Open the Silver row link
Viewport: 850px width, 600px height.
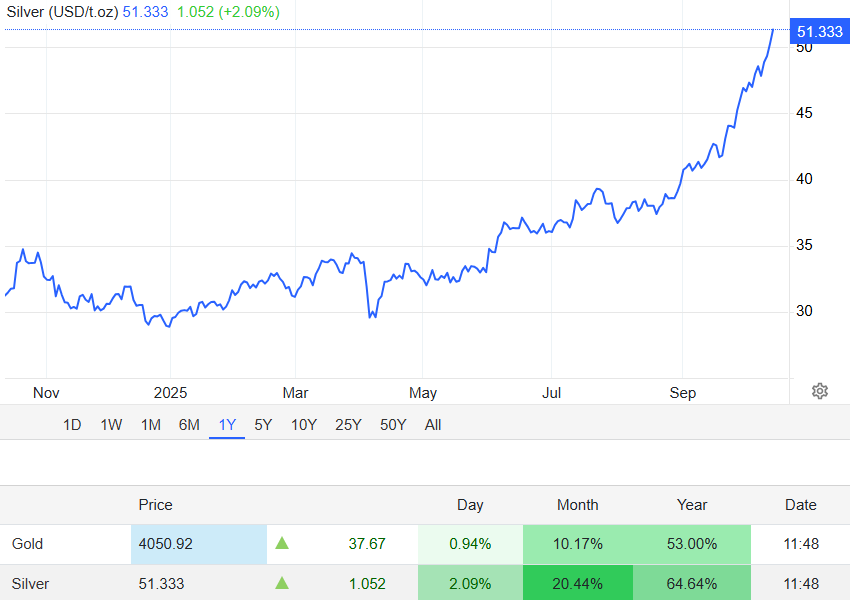point(30,584)
